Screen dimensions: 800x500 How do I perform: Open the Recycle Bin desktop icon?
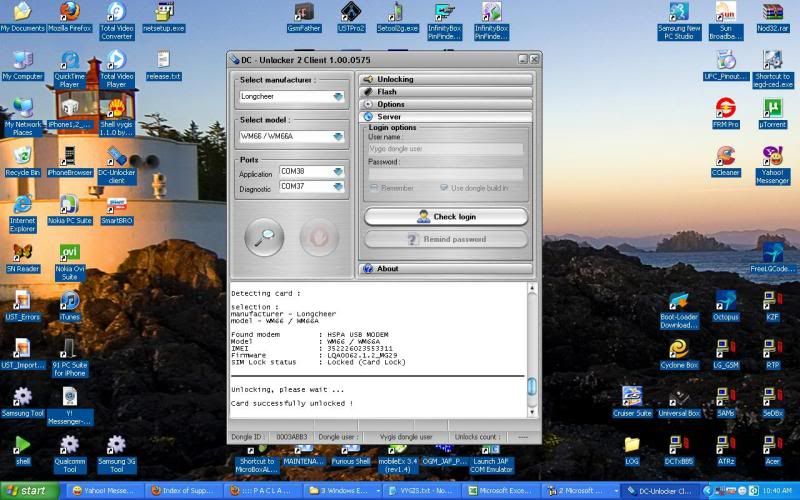click(x=22, y=162)
